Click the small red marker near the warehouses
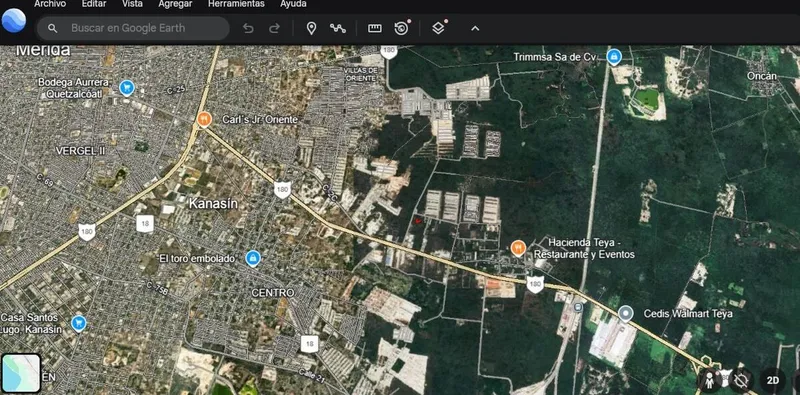 click(418, 221)
